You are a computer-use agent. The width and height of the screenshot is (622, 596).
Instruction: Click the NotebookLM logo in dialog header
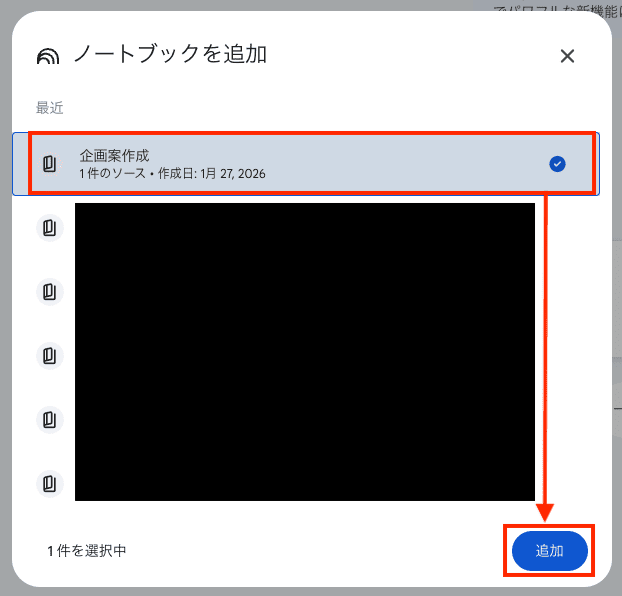48,56
